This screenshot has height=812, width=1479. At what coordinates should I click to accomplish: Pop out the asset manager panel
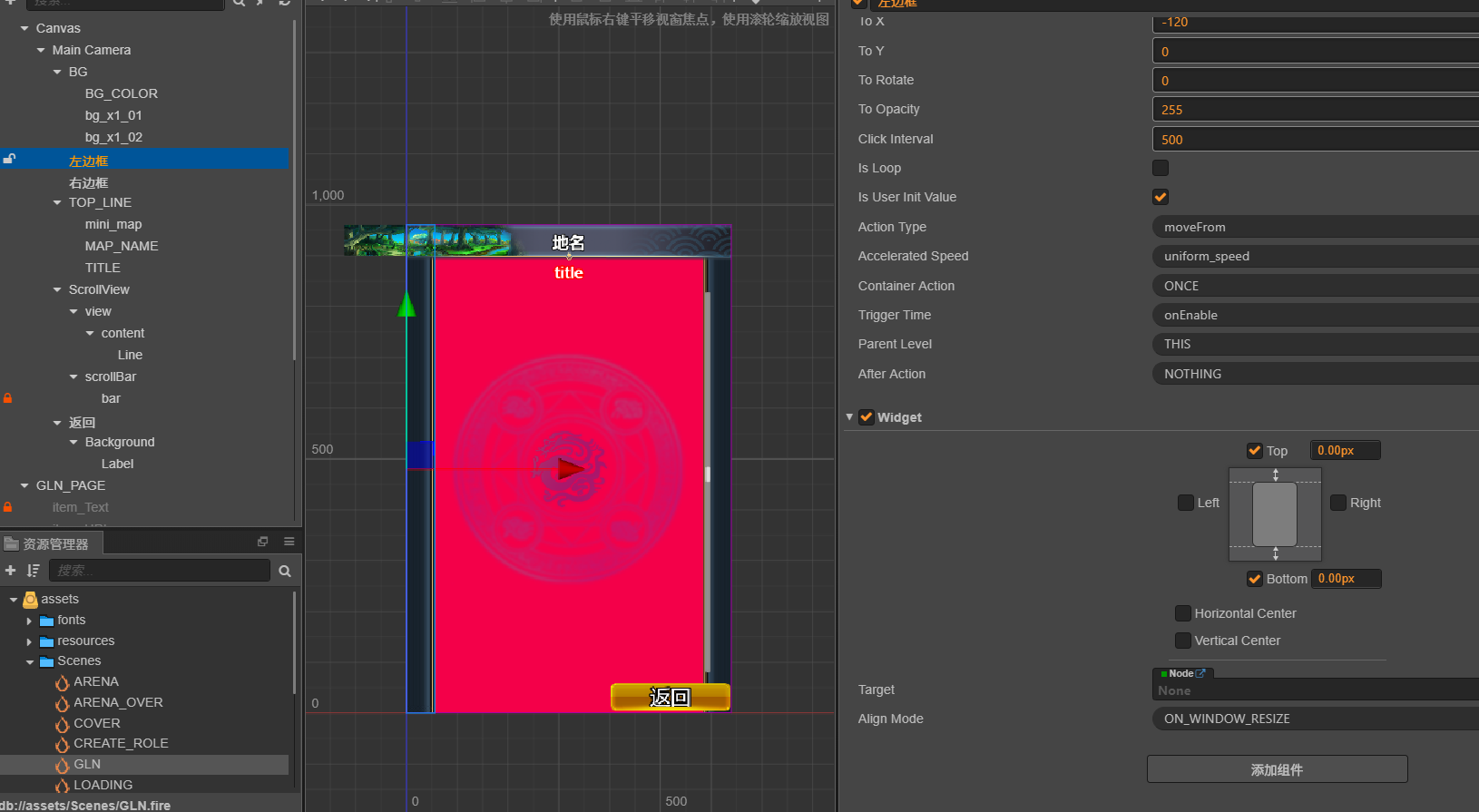point(263,542)
